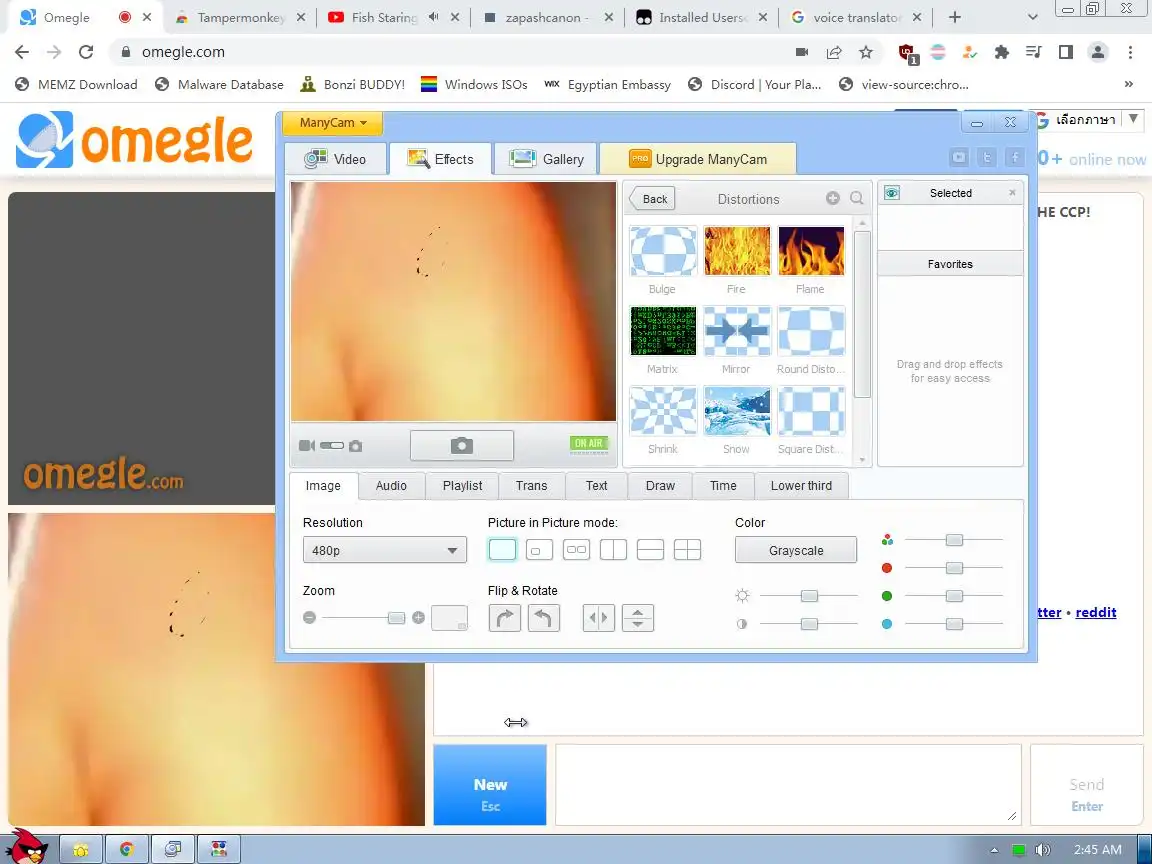This screenshot has width=1152, height=864.
Task: Pick the Round Distortion effect
Action: pos(811,331)
